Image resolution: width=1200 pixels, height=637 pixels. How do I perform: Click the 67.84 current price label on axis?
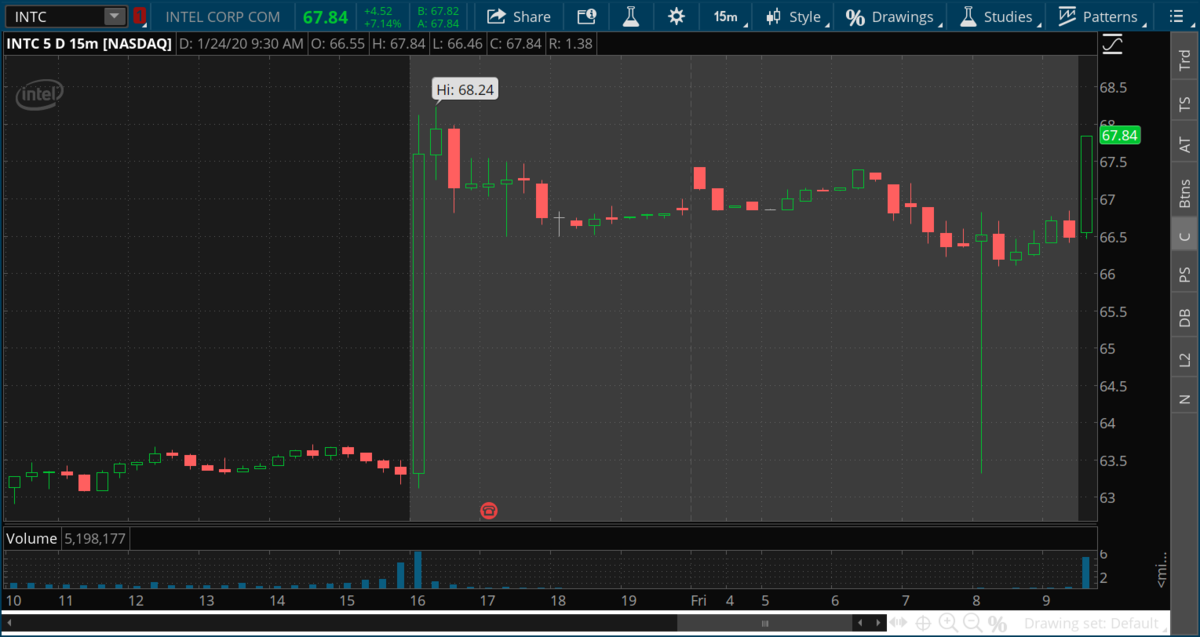[1119, 135]
